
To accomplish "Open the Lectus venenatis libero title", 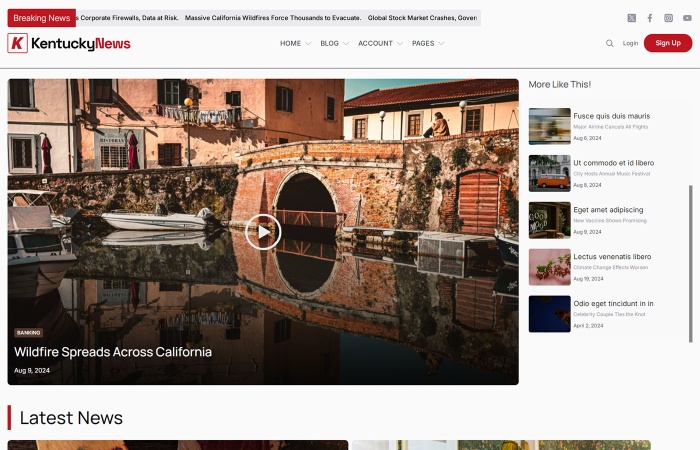I will pos(612,257).
